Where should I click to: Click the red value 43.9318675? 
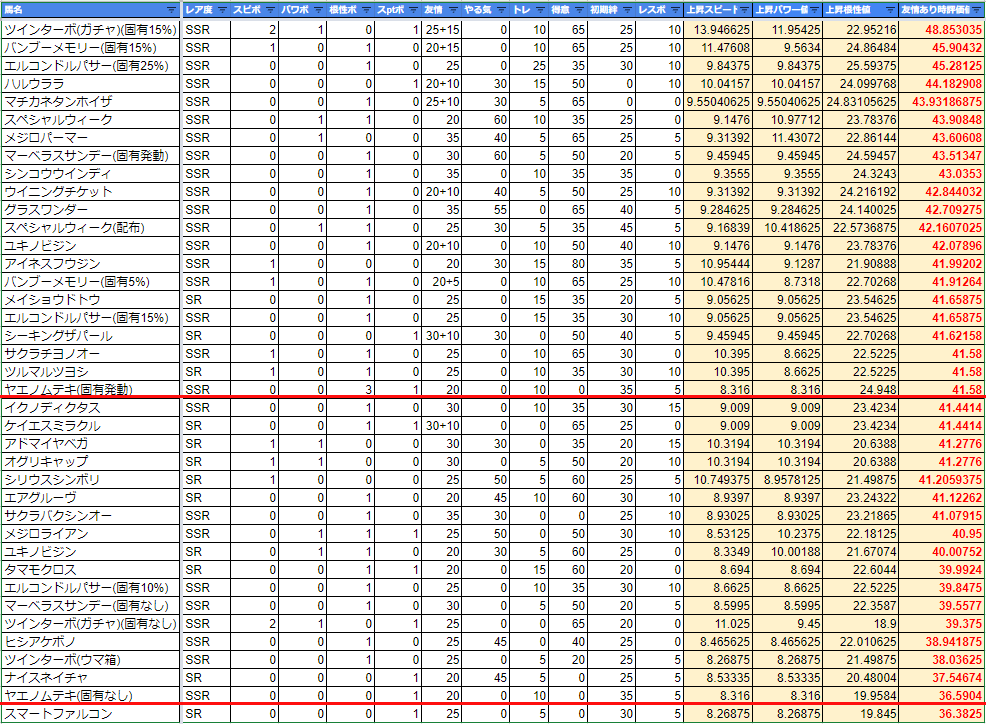[x=947, y=101]
